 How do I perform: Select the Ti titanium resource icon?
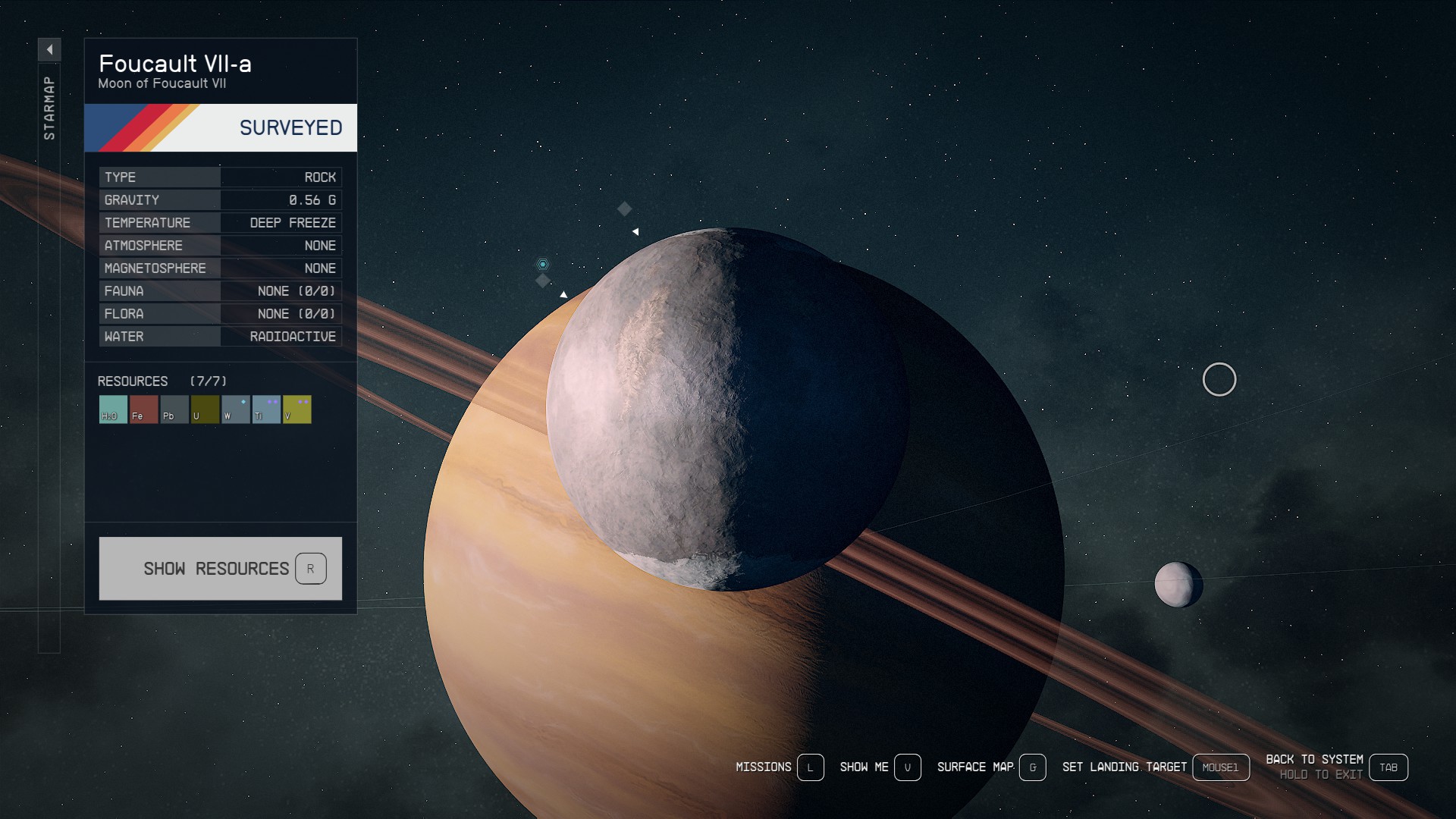coord(266,409)
